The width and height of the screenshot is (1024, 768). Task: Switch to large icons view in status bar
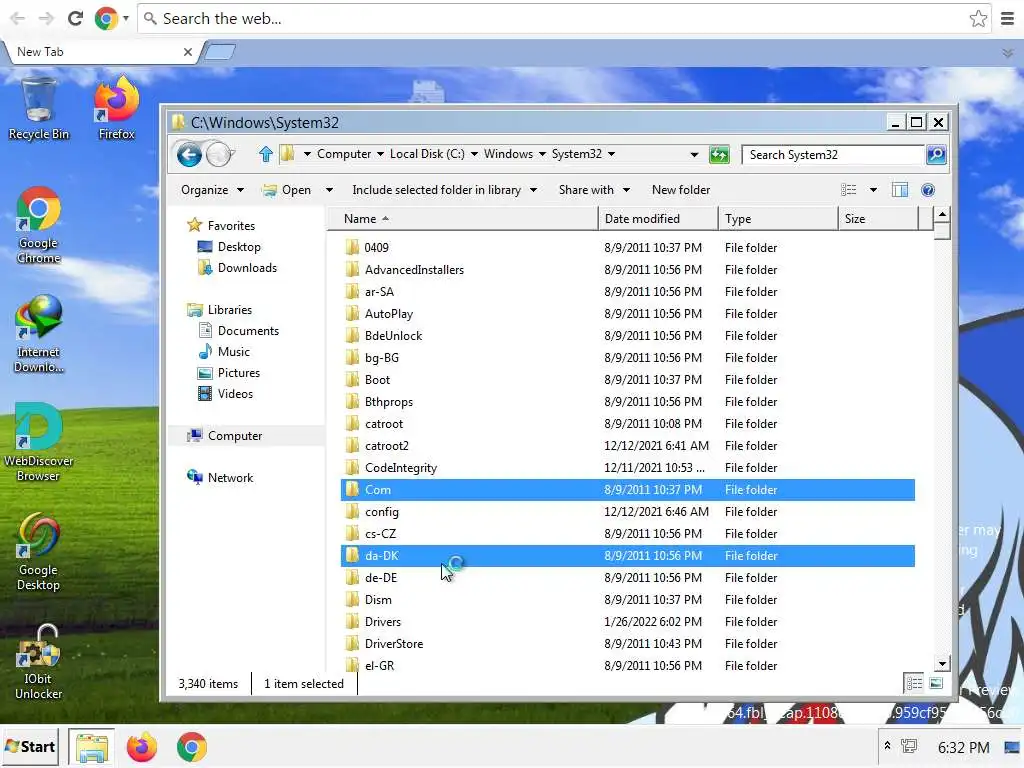pyautogui.click(x=936, y=683)
